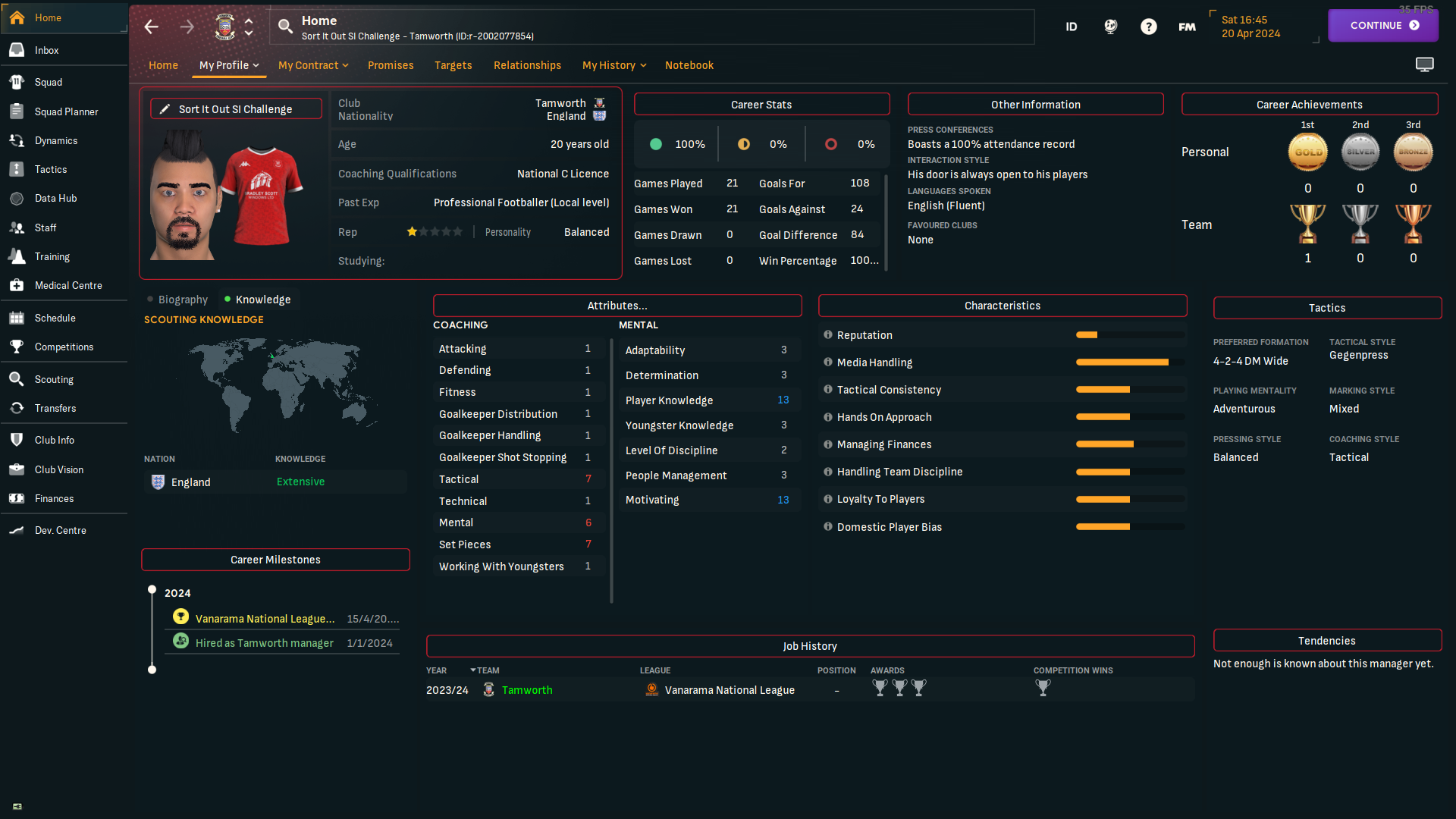
Task: Go forward with the right arrow
Action: (x=187, y=27)
